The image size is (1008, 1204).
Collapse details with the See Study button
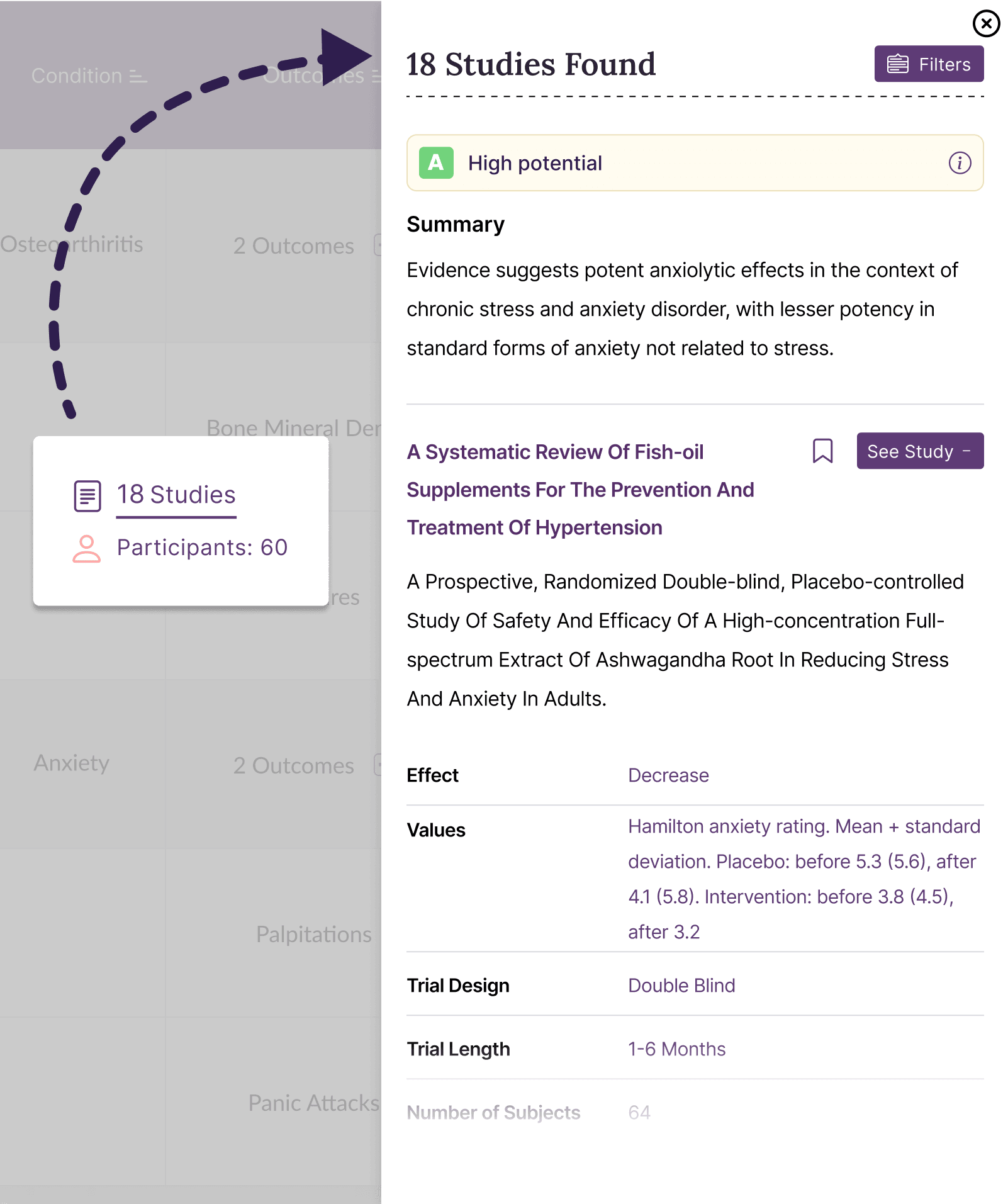919,451
